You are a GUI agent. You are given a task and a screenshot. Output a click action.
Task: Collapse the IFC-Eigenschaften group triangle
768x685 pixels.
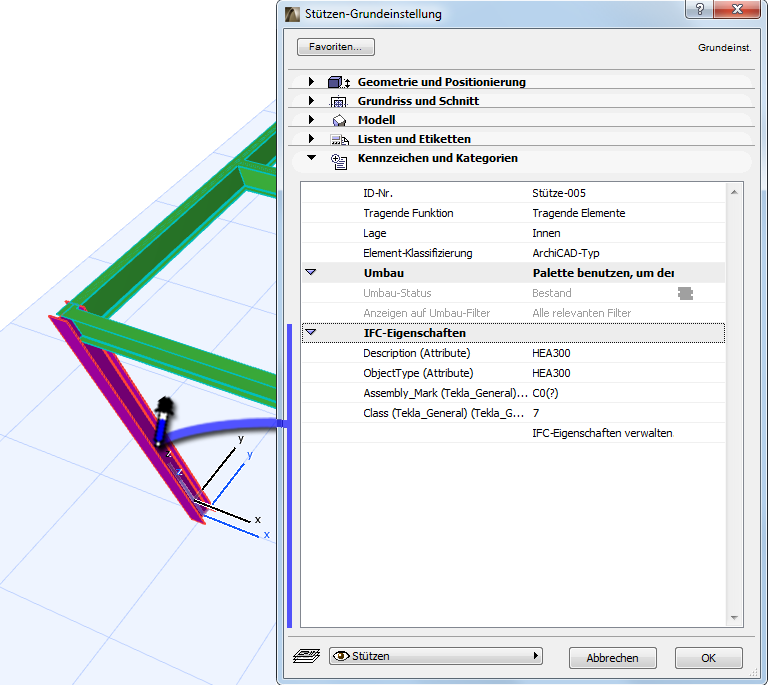click(311, 332)
